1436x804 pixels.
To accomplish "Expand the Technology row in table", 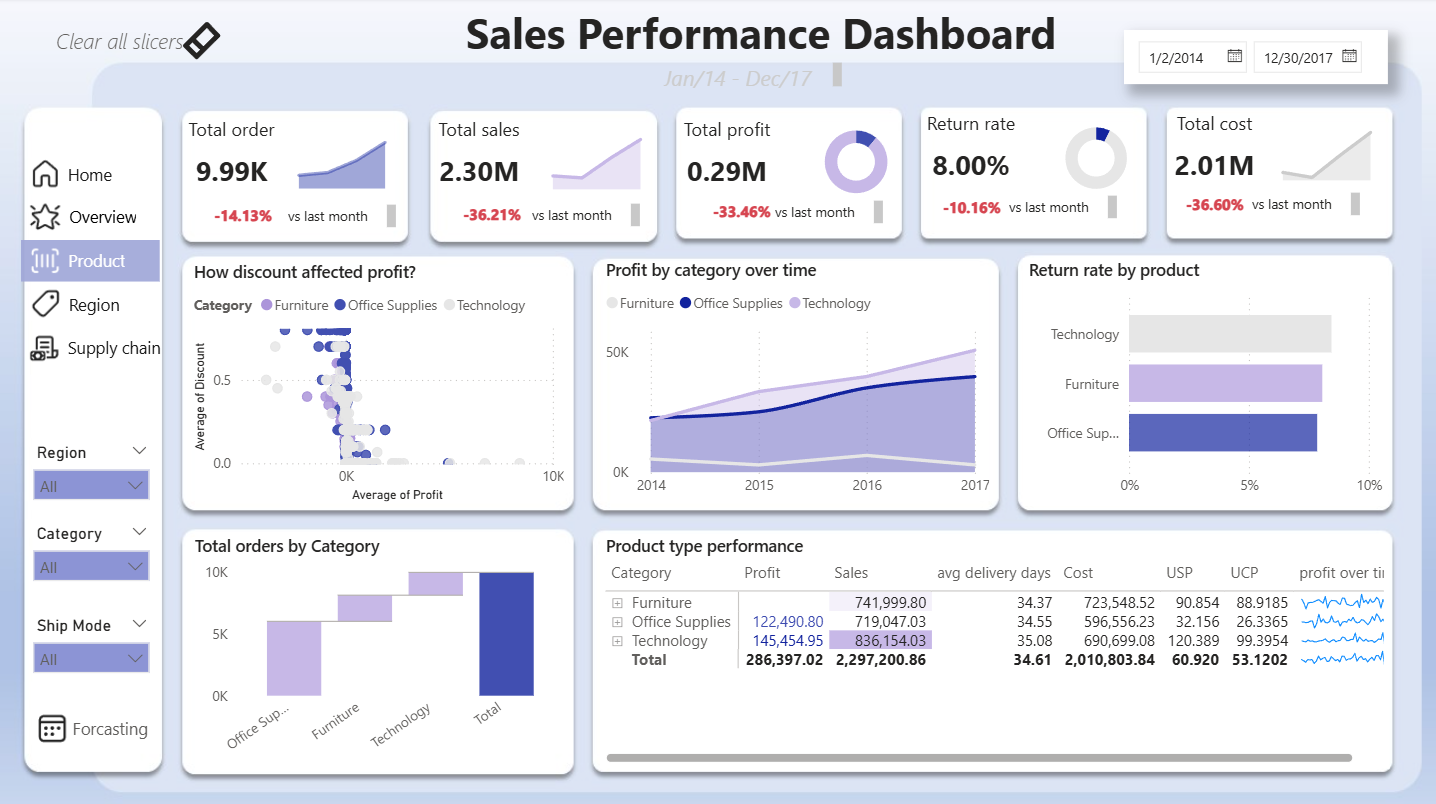I will coord(617,641).
